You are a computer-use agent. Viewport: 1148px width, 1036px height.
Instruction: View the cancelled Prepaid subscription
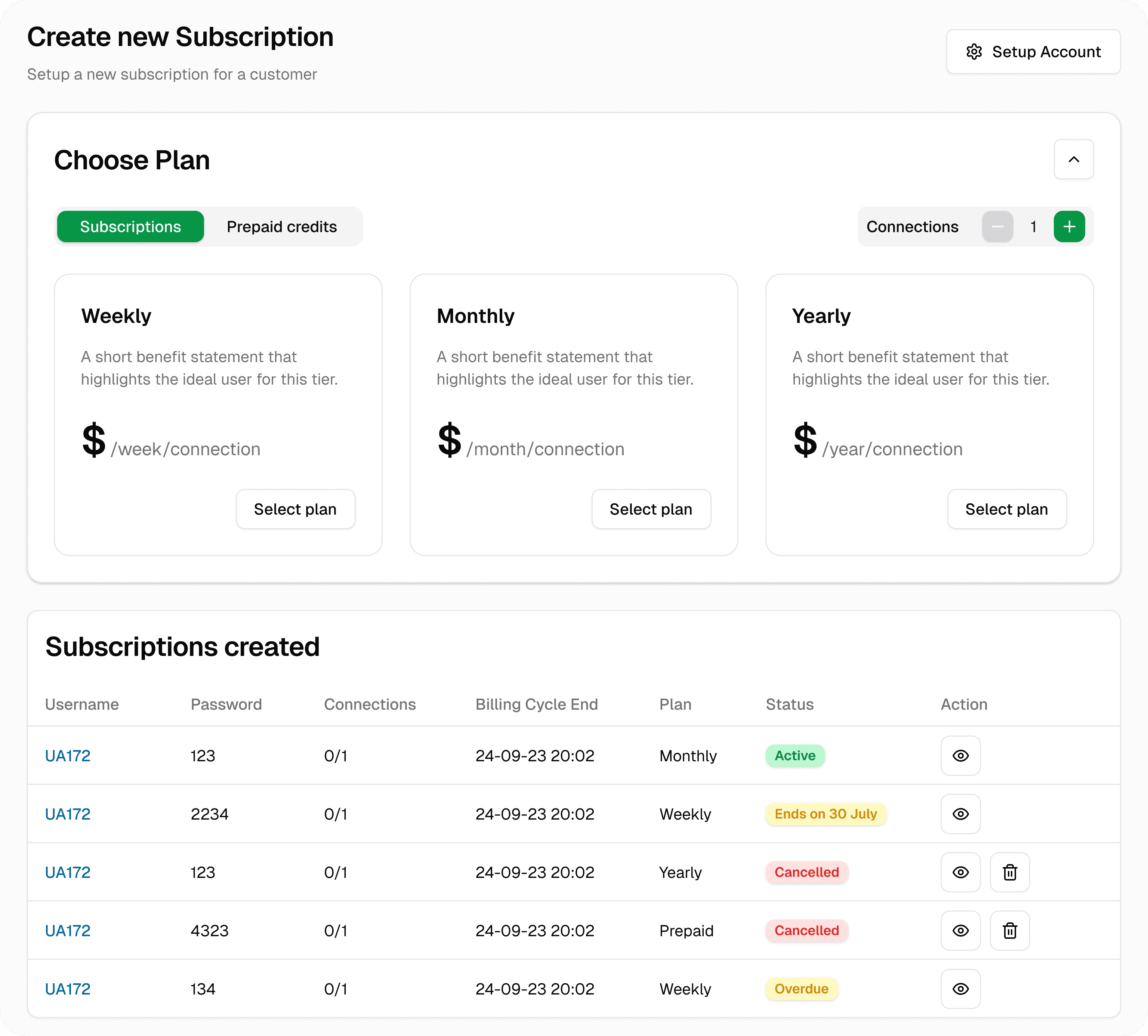click(x=960, y=931)
